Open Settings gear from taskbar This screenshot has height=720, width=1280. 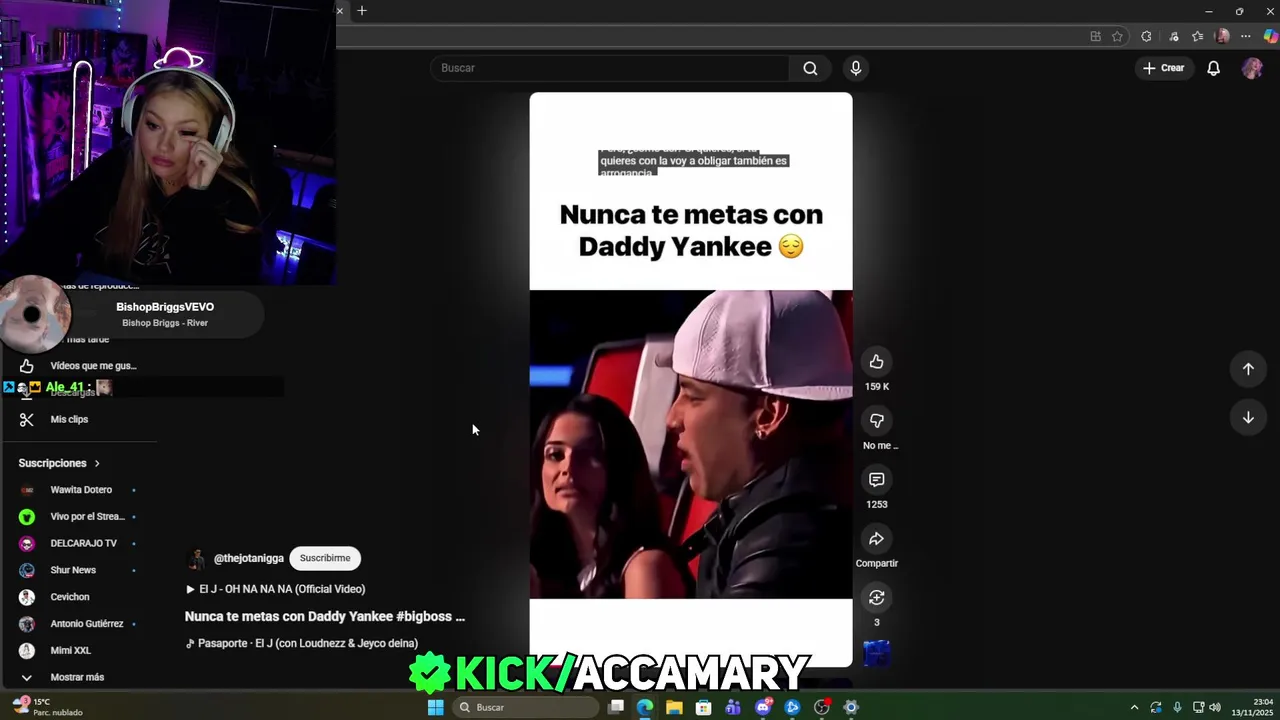851,707
